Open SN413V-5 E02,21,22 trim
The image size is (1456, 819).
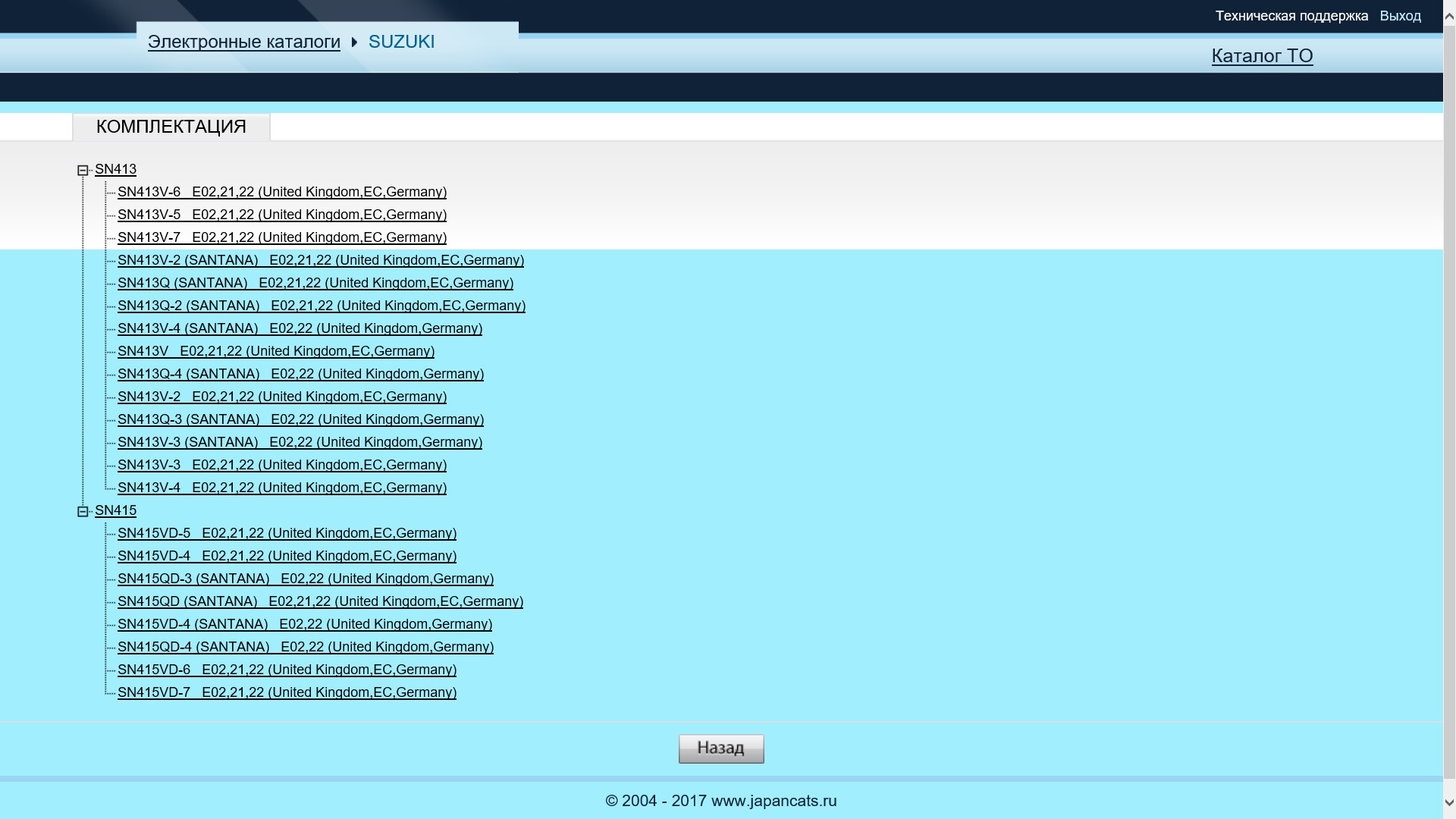pyautogui.click(x=282, y=215)
